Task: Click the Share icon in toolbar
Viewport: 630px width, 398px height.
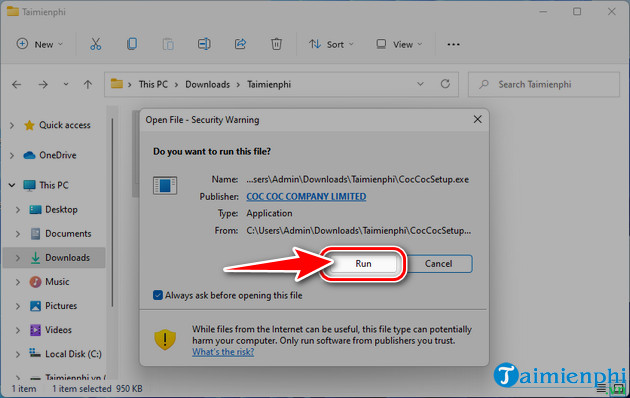Action: 240,44
